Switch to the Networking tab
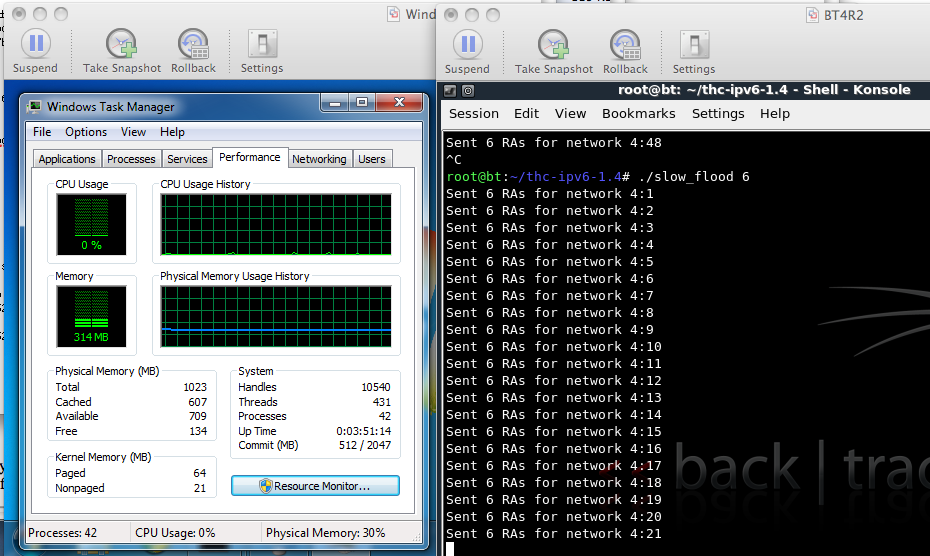 click(319, 159)
